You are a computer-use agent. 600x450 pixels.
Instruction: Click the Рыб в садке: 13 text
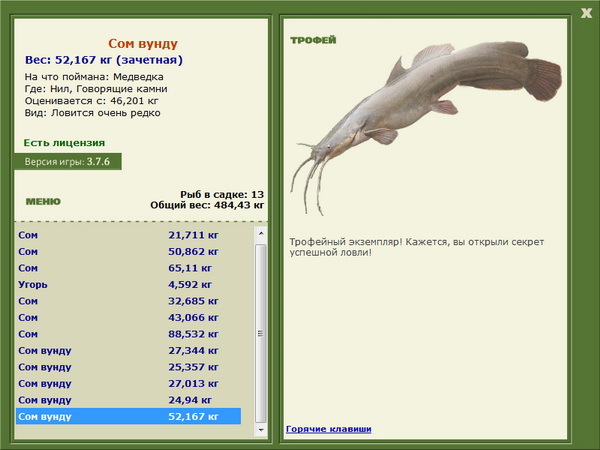tap(222, 194)
